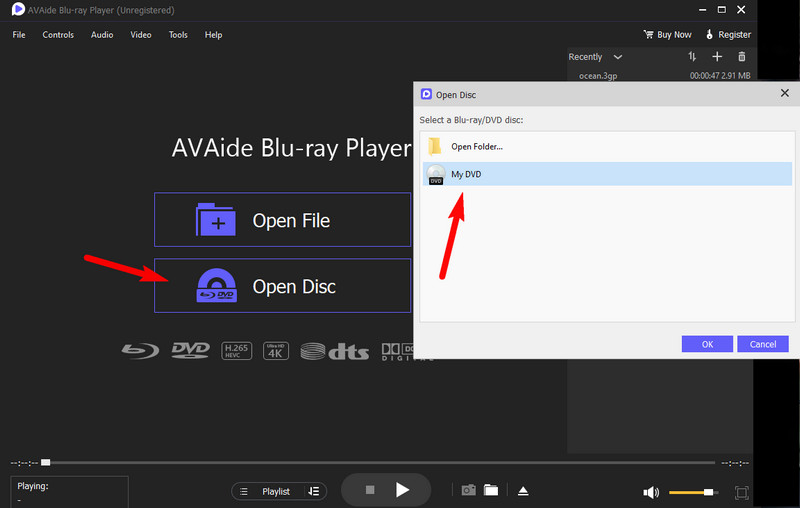Click the playlist sort order icon
Viewport: 800px width, 508px height.
[692, 57]
